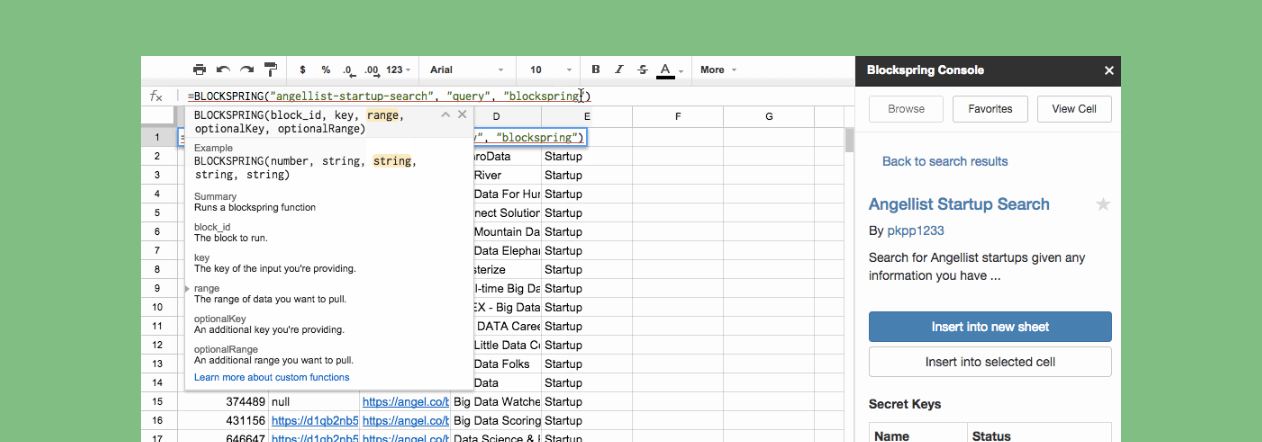Image resolution: width=1262 pixels, height=442 pixels.
Task: Open the More toolbar menu
Action: [x=718, y=70]
